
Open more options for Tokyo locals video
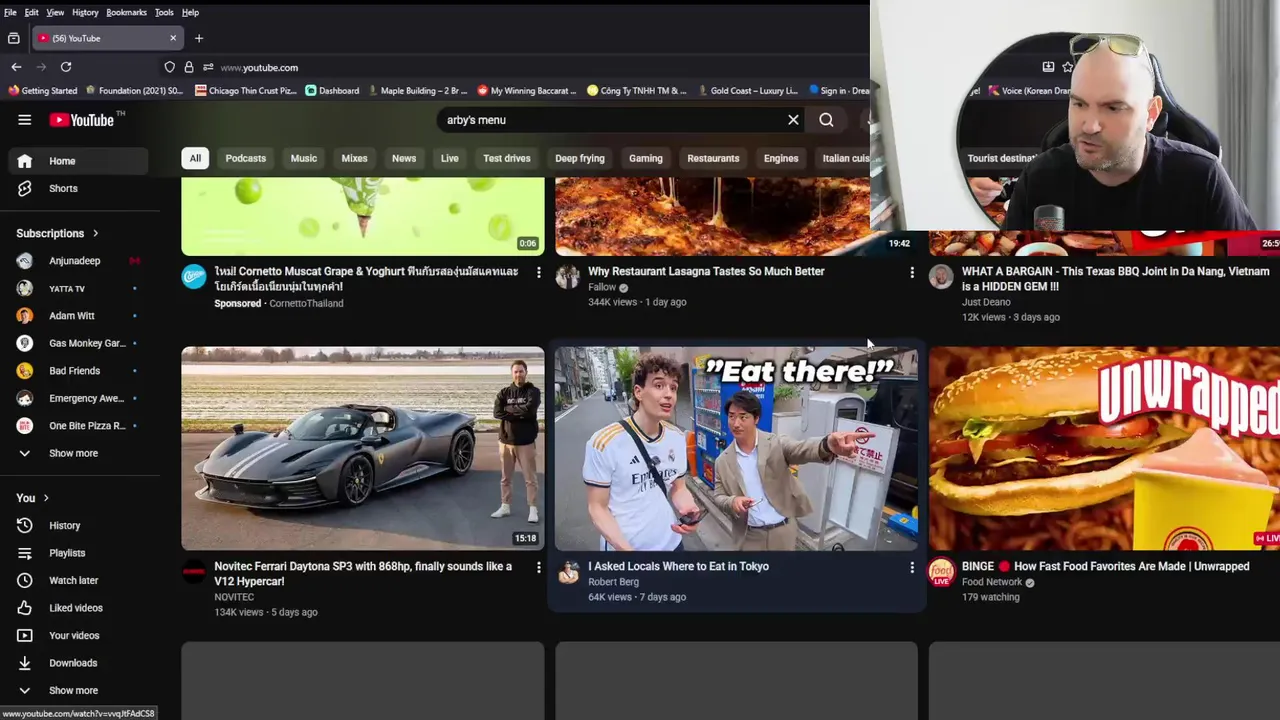point(911,567)
